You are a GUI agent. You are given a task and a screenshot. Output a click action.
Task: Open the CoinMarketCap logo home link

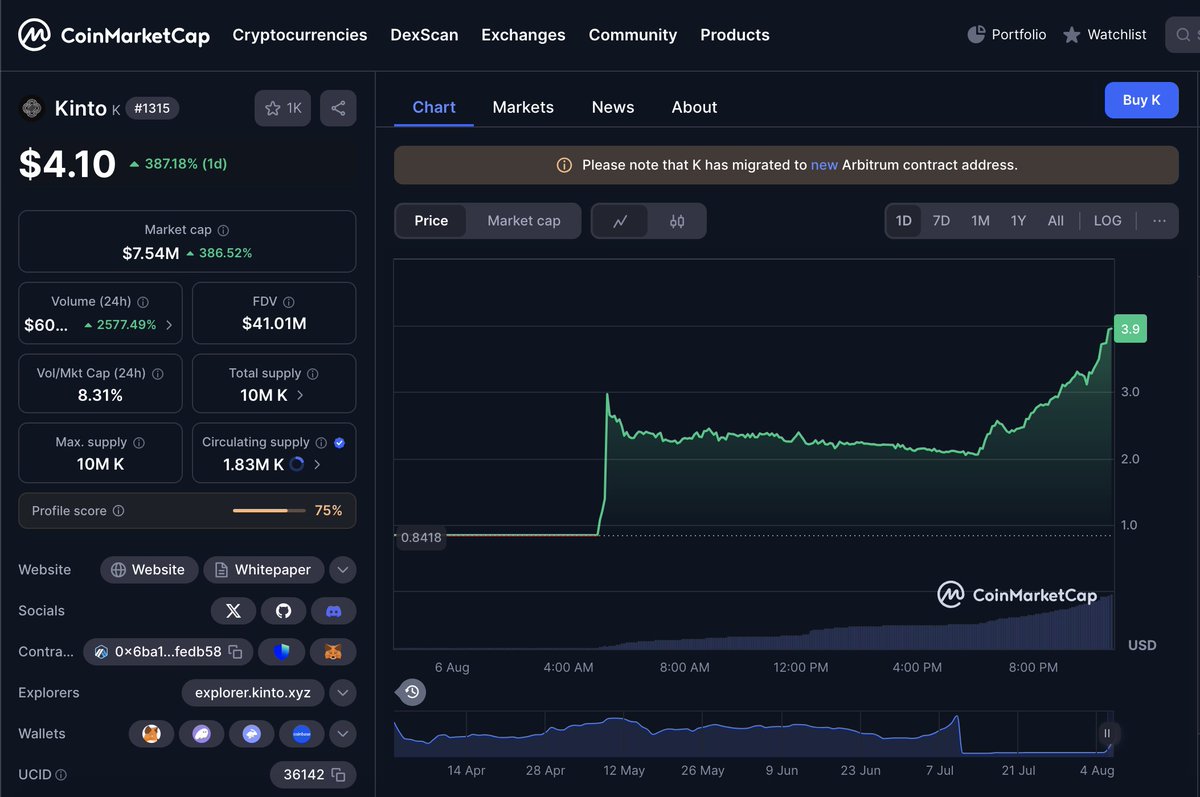pyautogui.click(x=114, y=35)
